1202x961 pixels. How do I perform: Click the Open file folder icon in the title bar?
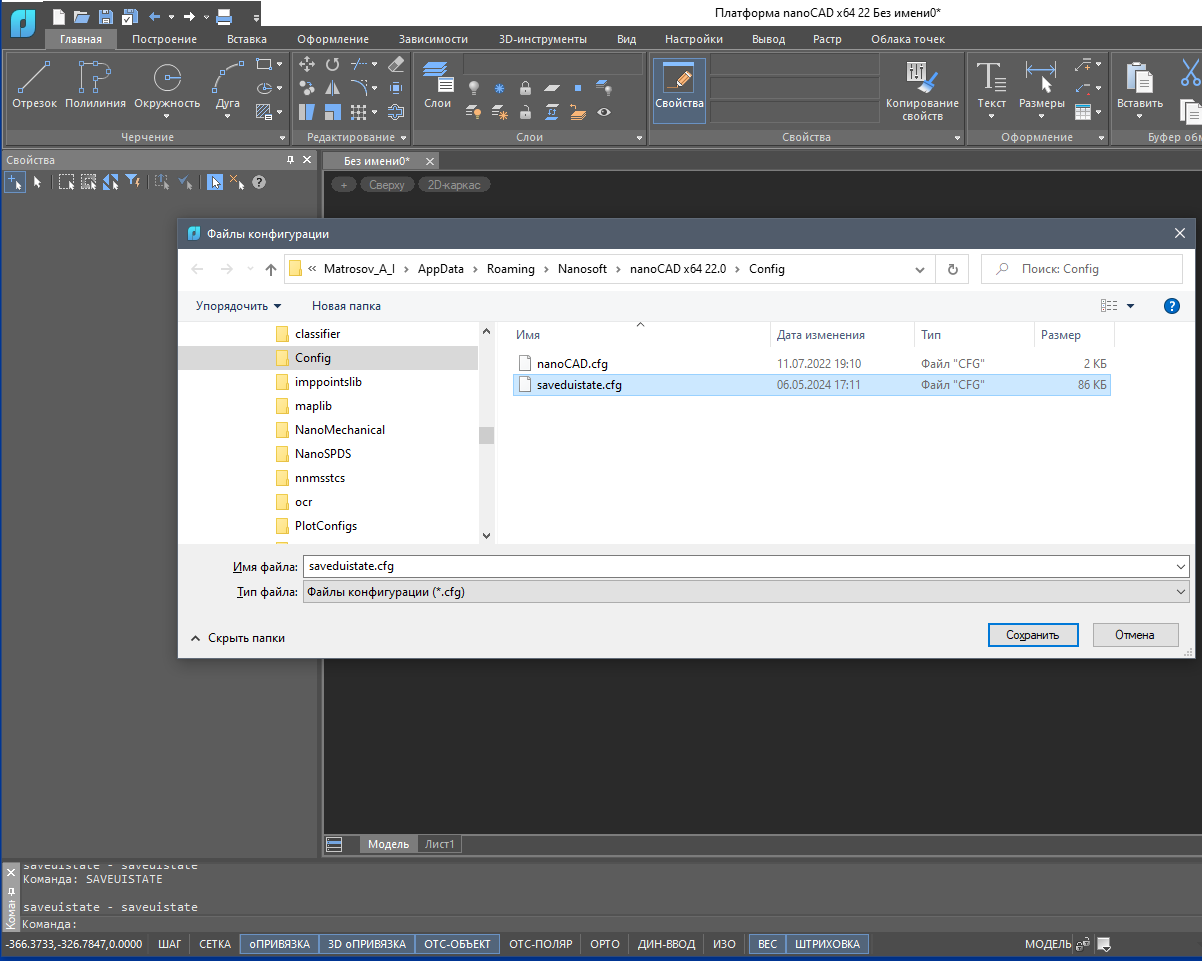pyautogui.click(x=82, y=16)
